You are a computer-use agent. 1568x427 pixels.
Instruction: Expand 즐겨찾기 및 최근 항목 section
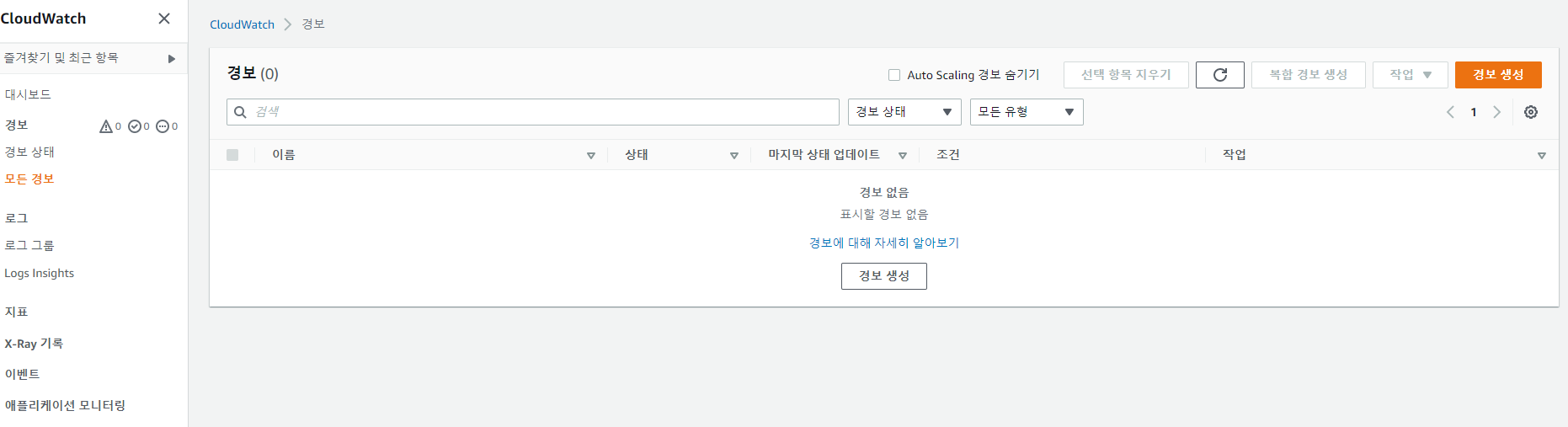tap(93, 58)
